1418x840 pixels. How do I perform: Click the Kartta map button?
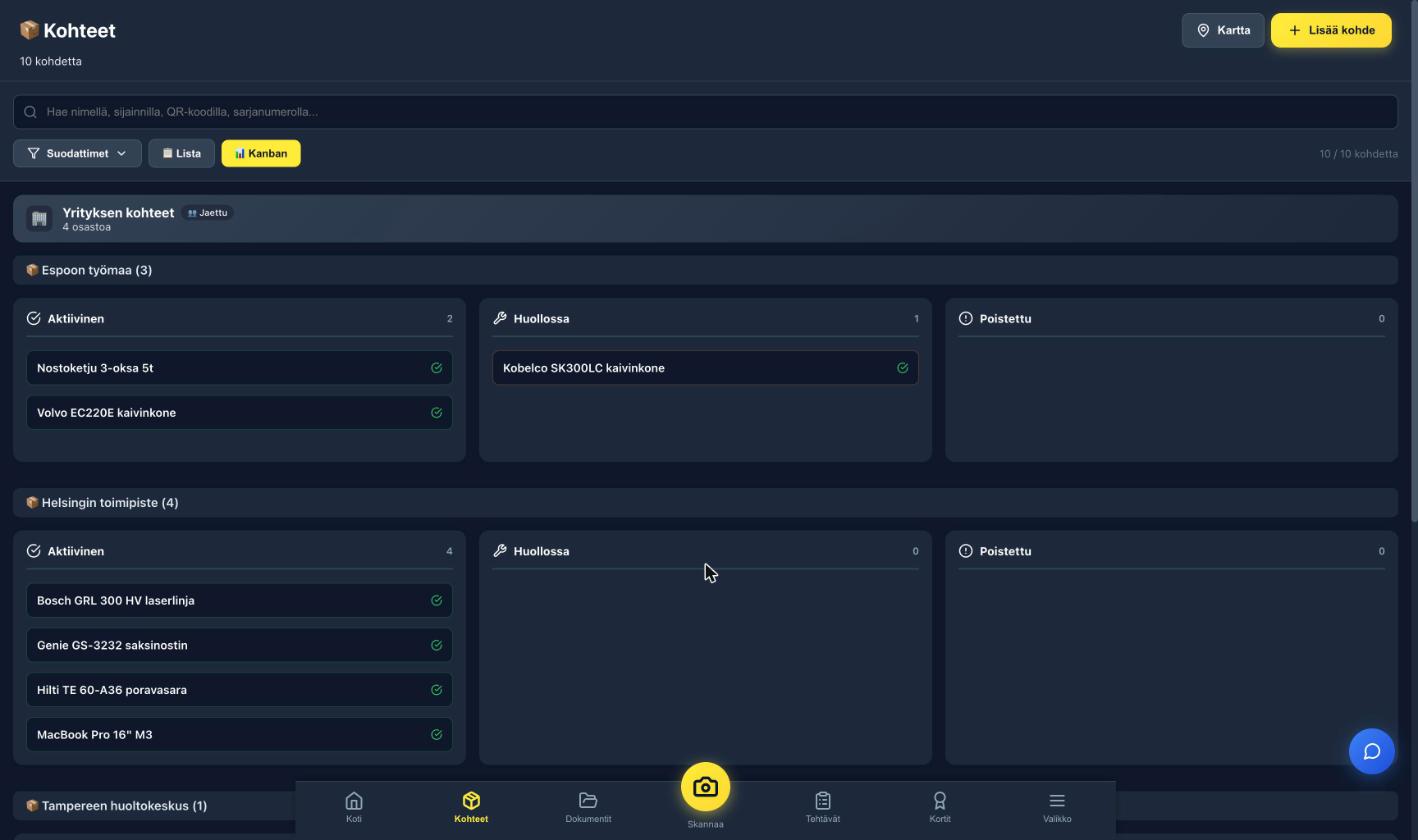coord(1223,30)
